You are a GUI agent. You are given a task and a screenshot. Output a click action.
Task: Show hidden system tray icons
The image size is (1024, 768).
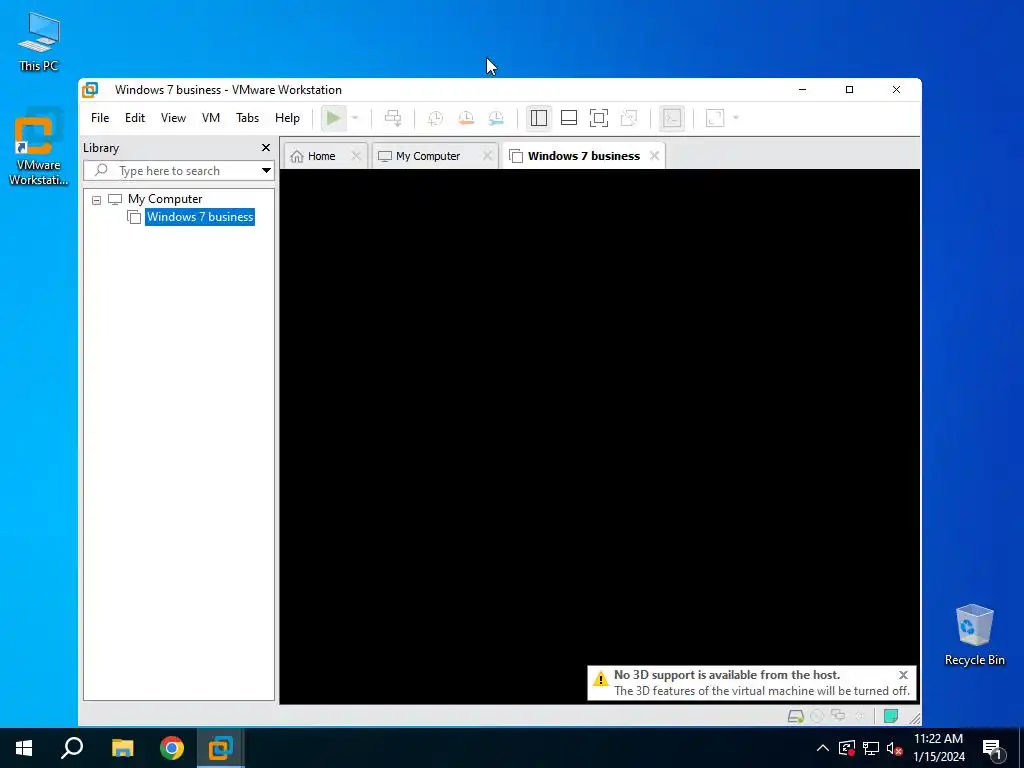point(823,748)
